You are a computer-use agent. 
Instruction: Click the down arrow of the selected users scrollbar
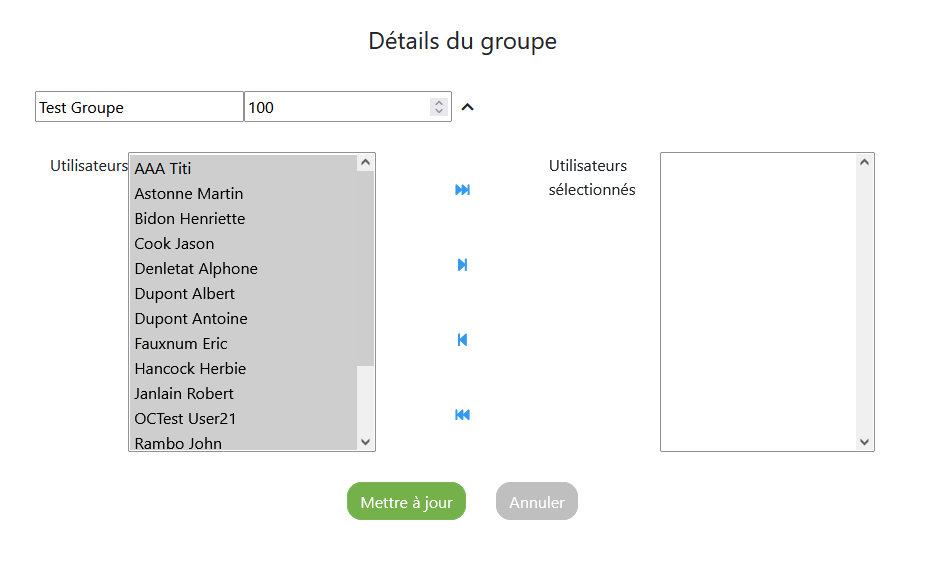[865, 441]
